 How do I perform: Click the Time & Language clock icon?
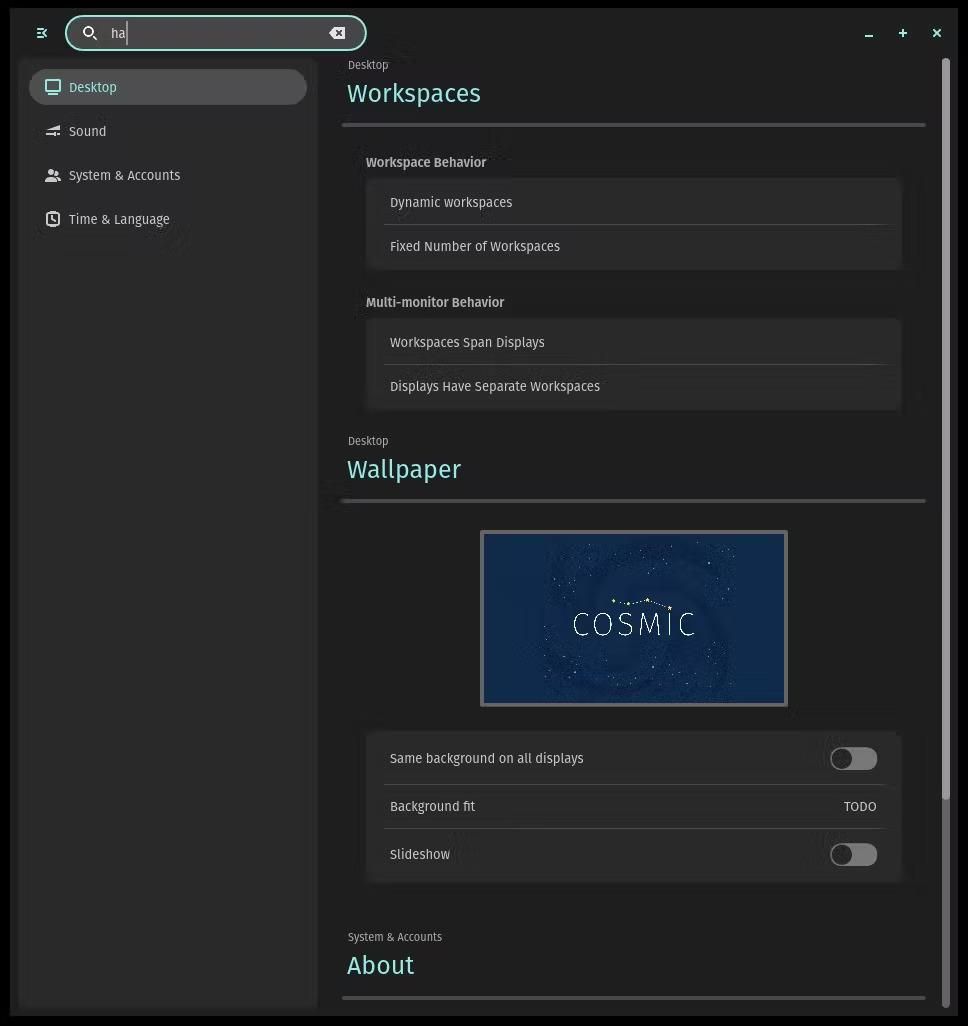[53, 219]
